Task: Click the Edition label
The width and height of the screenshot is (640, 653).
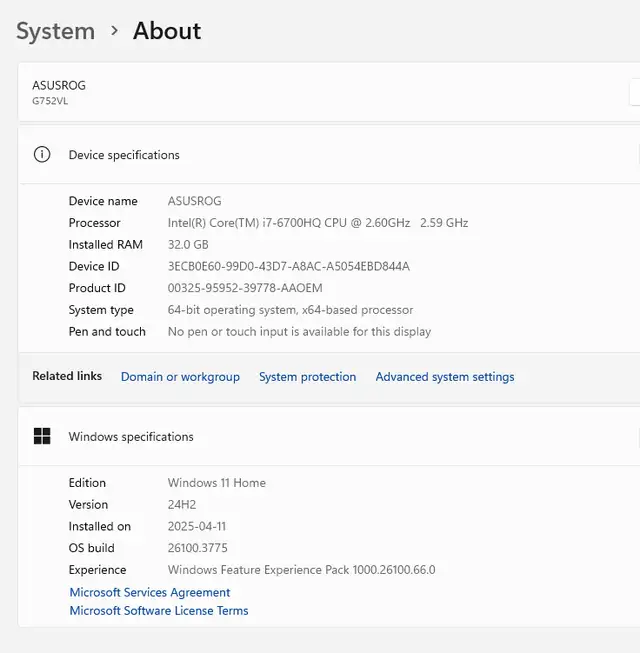Action: pyautogui.click(x=87, y=483)
